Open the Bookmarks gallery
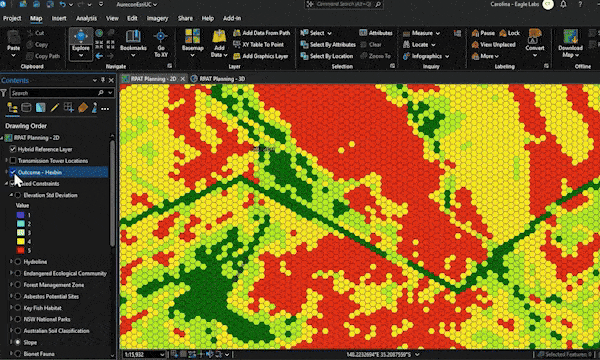The image size is (600, 360). [133, 43]
